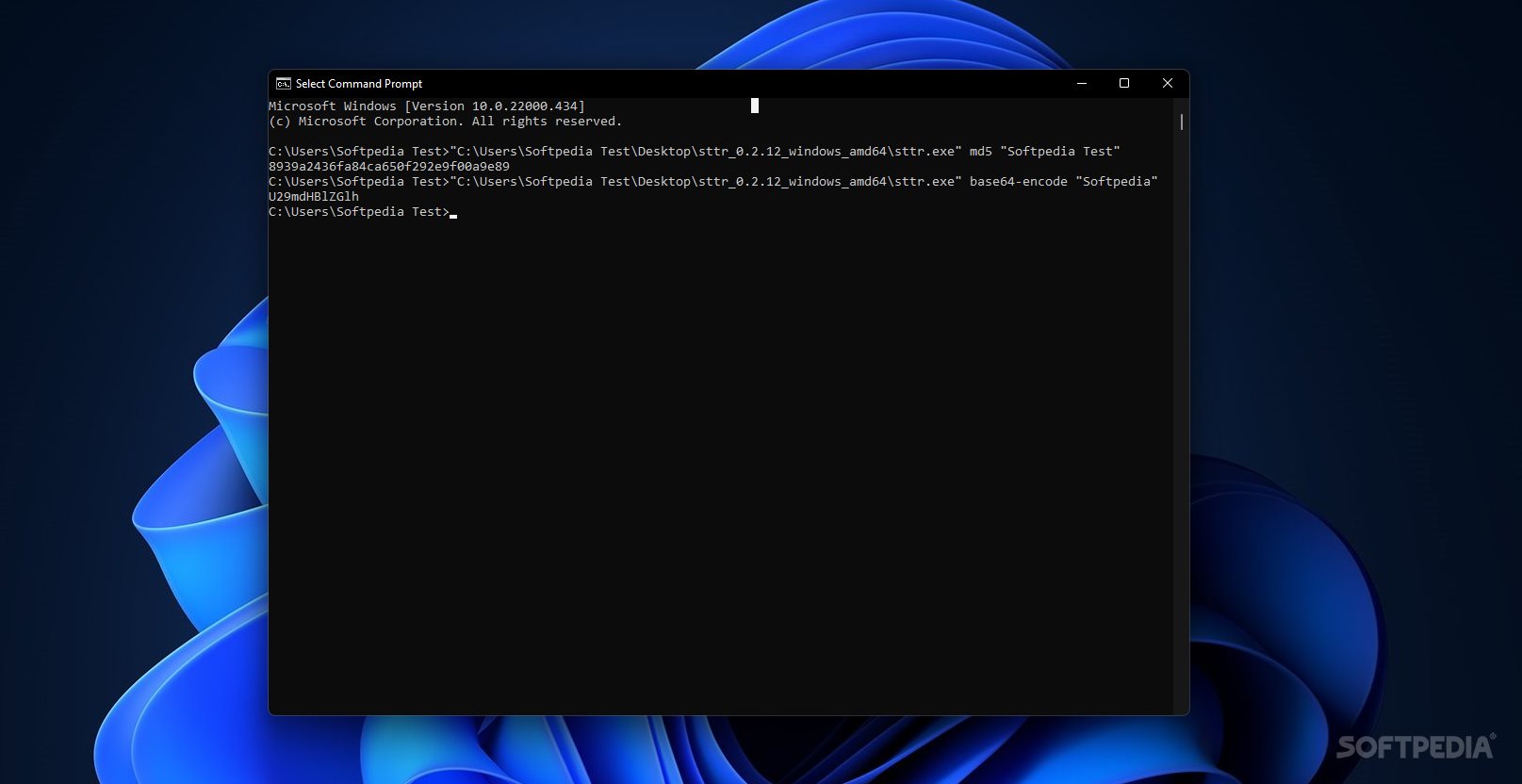Click the white selection block cursor on first line
The height and width of the screenshot is (784, 1522).
(755, 106)
